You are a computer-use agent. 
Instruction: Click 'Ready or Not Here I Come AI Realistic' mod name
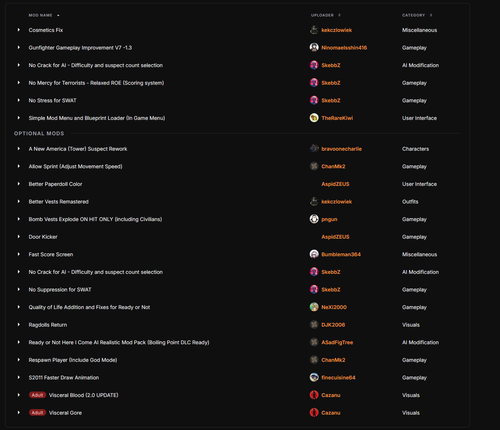pos(119,342)
